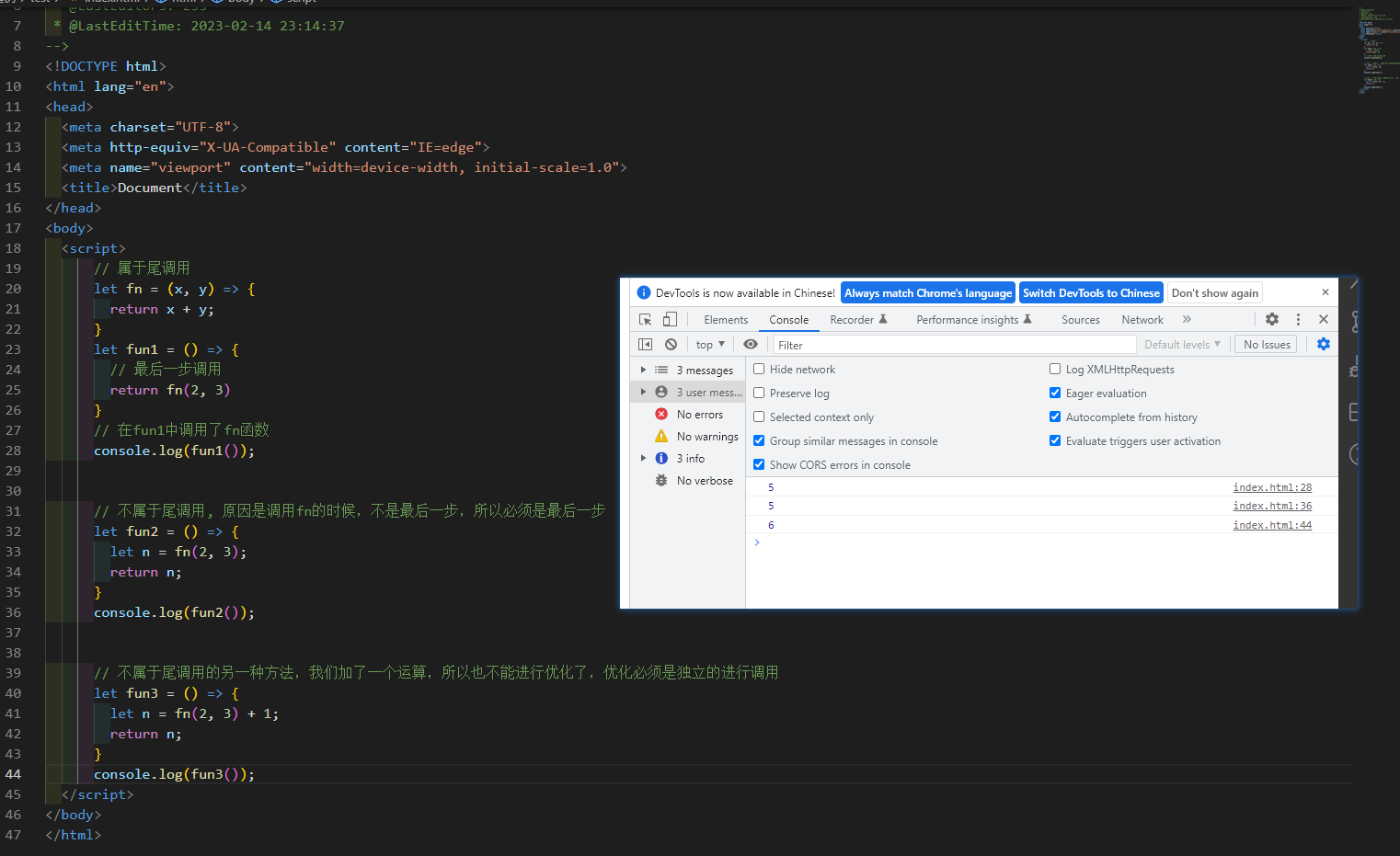Open source link index.html:44
Viewport: 1400px width, 856px height.
pyautogui.click(x=1272, y=525)
